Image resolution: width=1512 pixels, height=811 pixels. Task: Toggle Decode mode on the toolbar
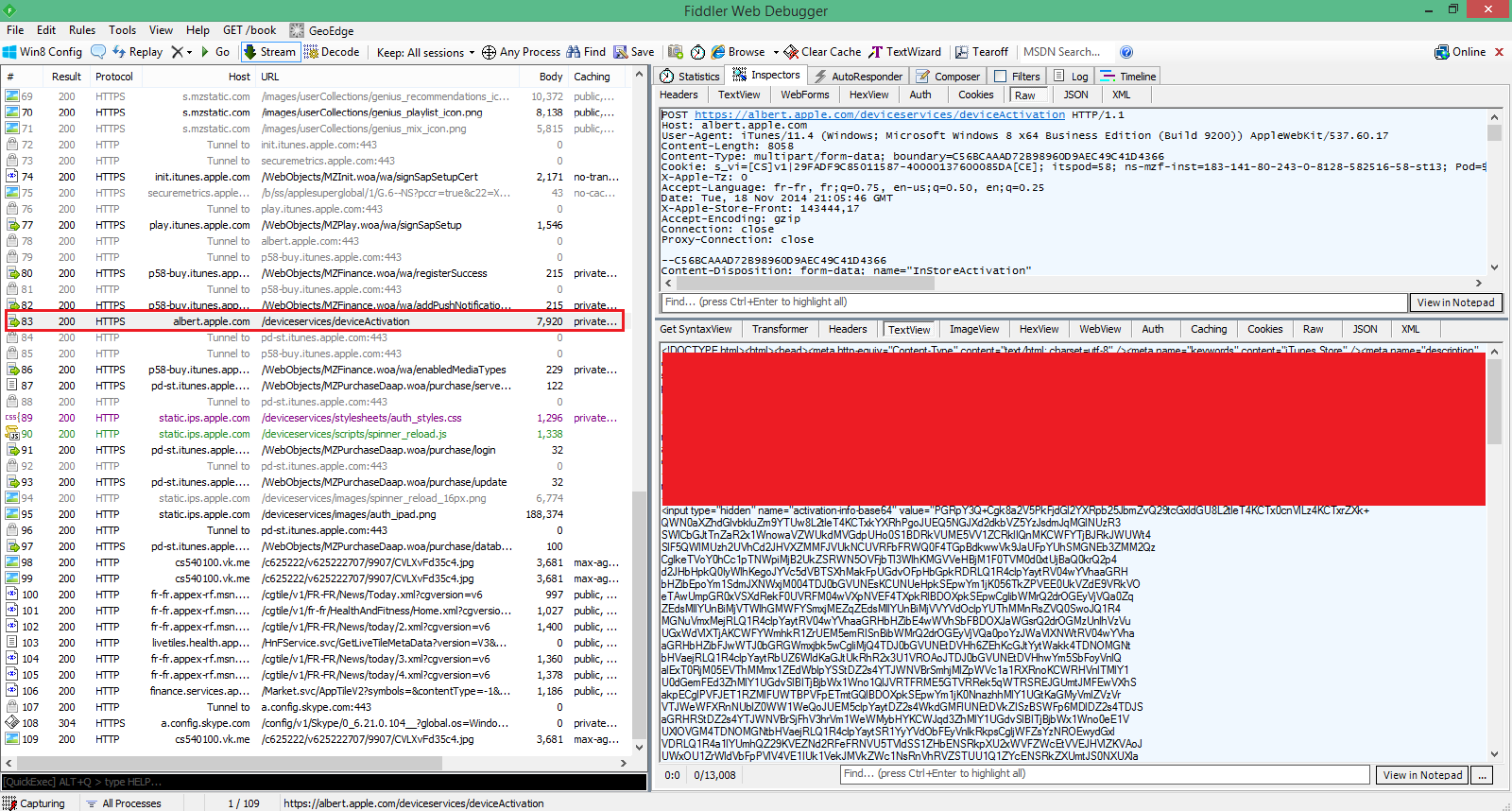click(x=332, y=52)
